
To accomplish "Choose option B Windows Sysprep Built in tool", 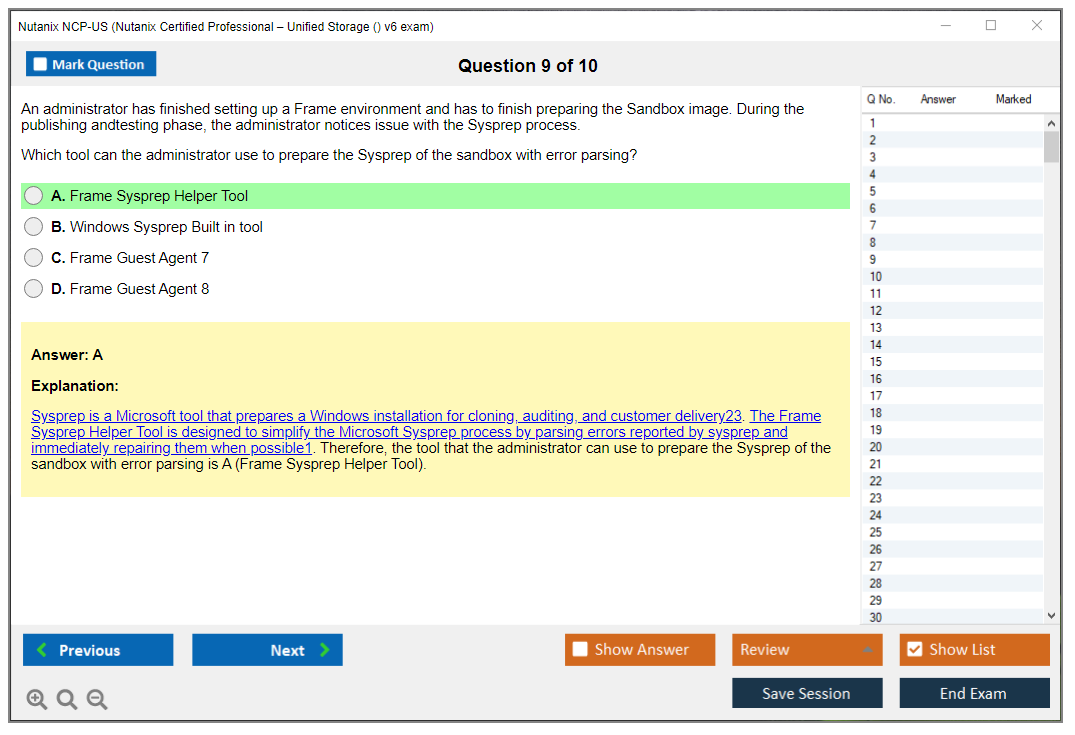I will tap(34, 227).
